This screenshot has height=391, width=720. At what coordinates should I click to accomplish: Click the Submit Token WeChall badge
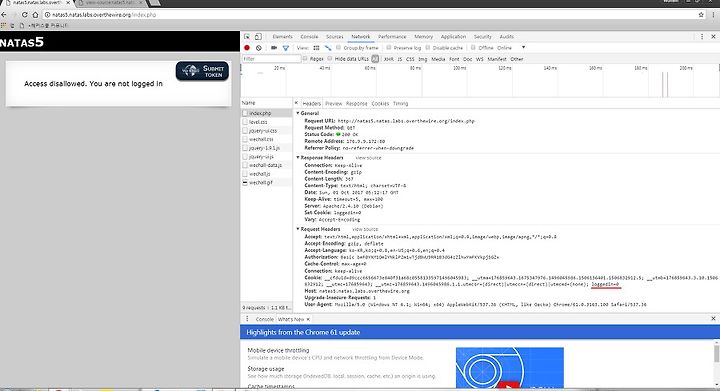click(202, 71)
